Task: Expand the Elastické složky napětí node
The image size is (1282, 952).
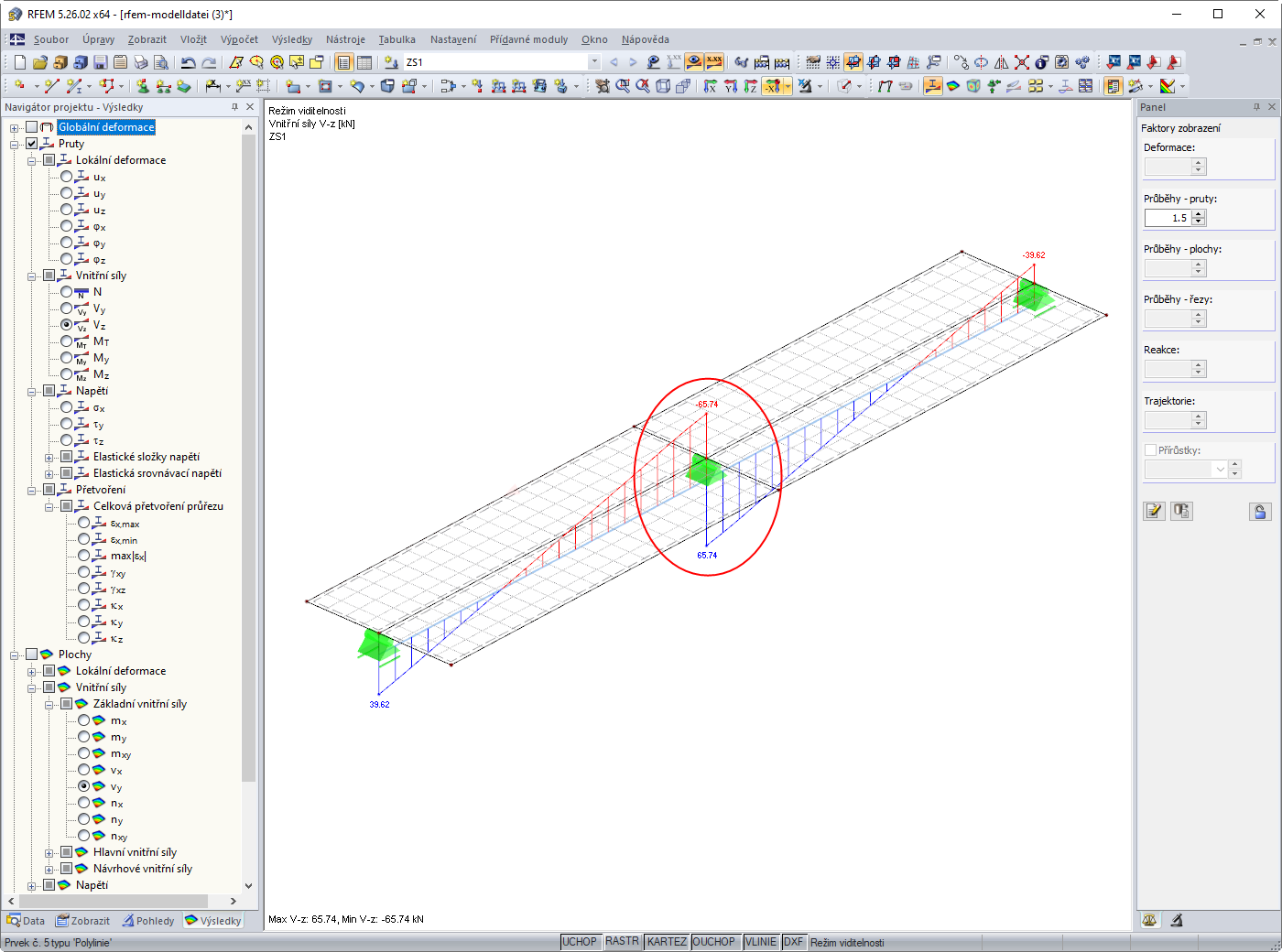Action: [49, 457]
